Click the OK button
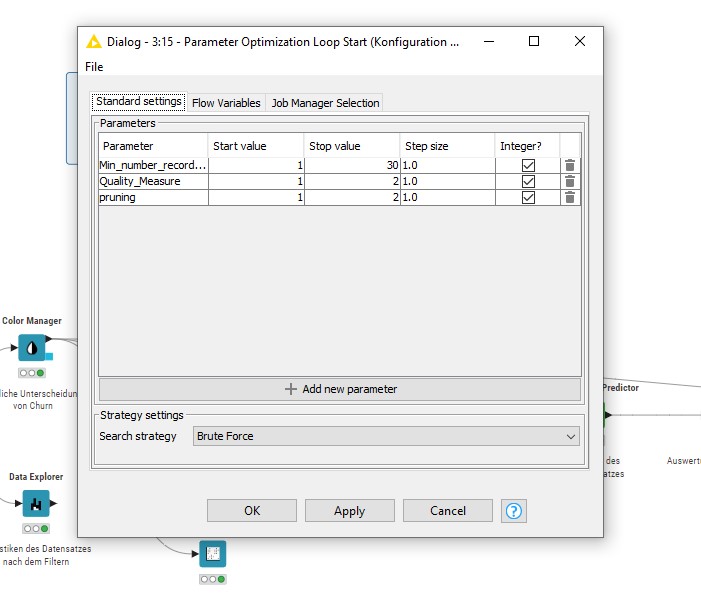This screenshot has height=593, width=701. (252, 511)
